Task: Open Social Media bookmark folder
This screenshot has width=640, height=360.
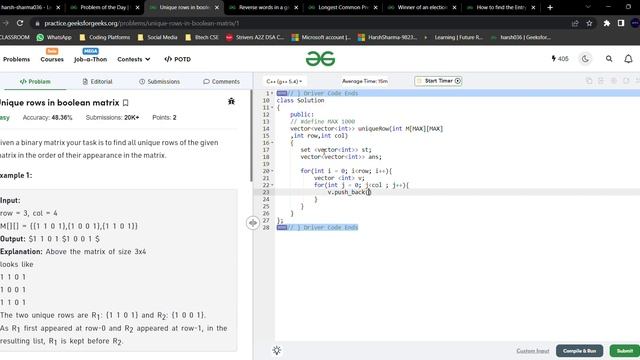Action: (158, 37)
